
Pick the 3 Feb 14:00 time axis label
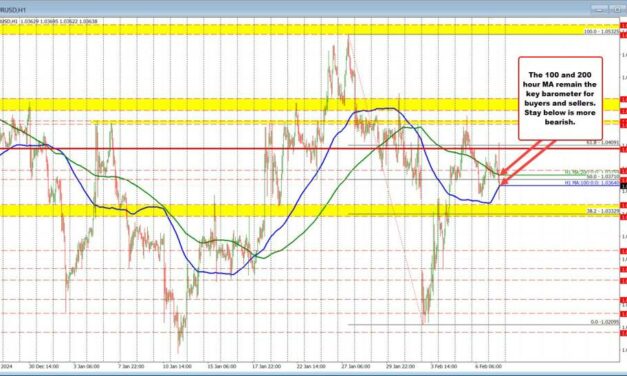(x=443, y=366)
